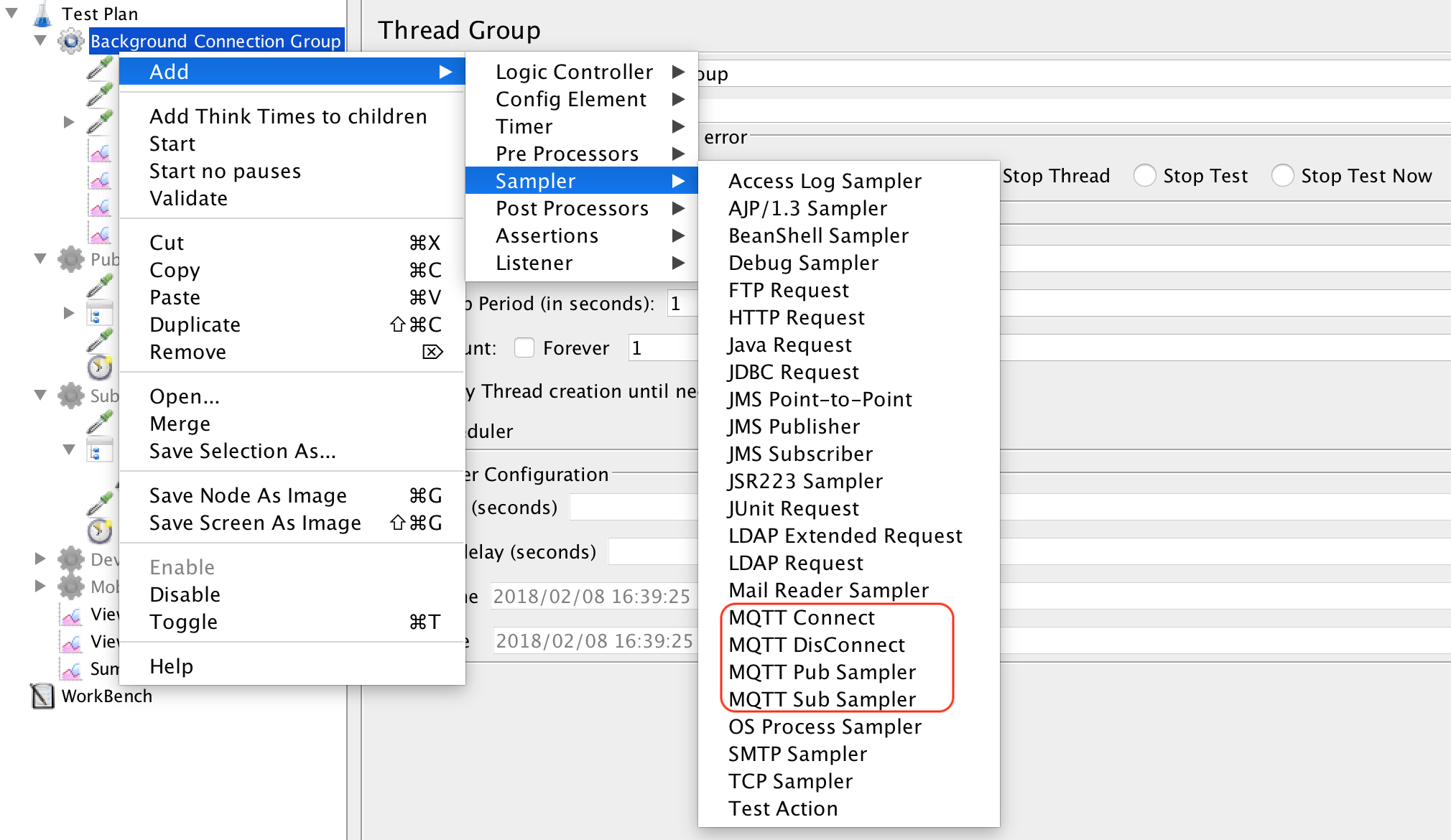Click the Test Plan flask icon
1451x840 pixels.
43,14
